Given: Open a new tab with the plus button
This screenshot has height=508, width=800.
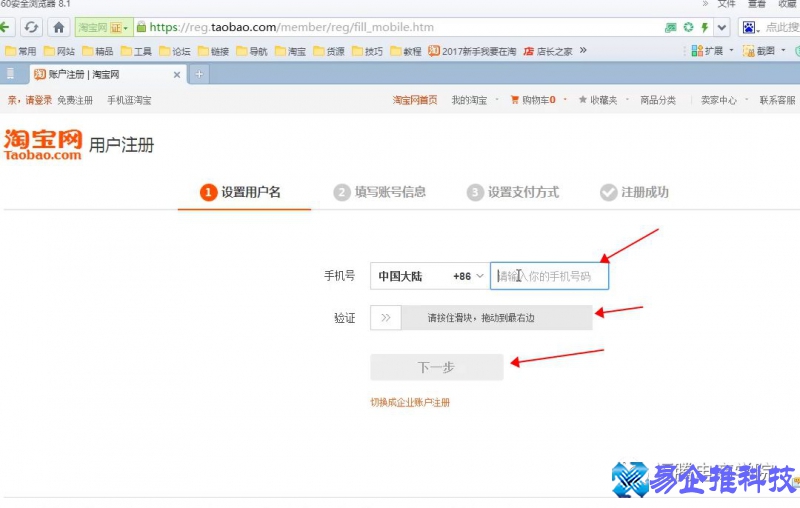Looking at the screenshot, I should pyautogui.click(x=199, y=74).
